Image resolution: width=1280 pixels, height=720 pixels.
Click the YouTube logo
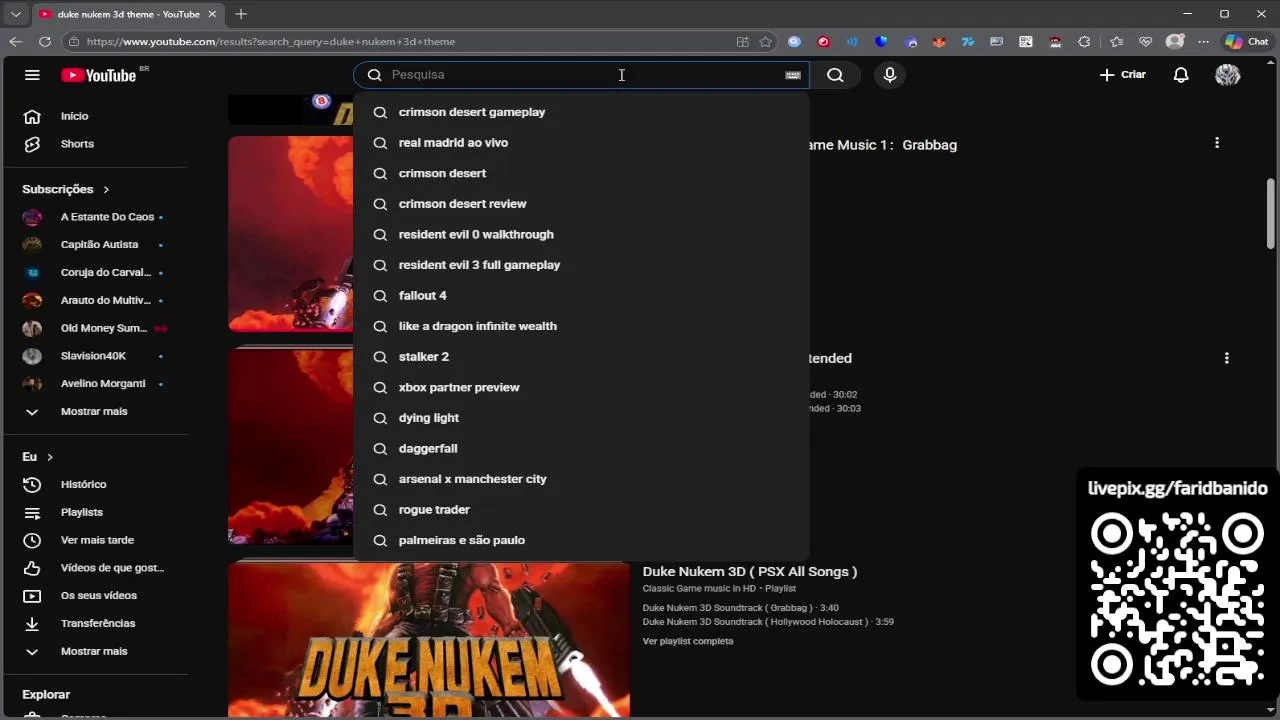point(98,75)
